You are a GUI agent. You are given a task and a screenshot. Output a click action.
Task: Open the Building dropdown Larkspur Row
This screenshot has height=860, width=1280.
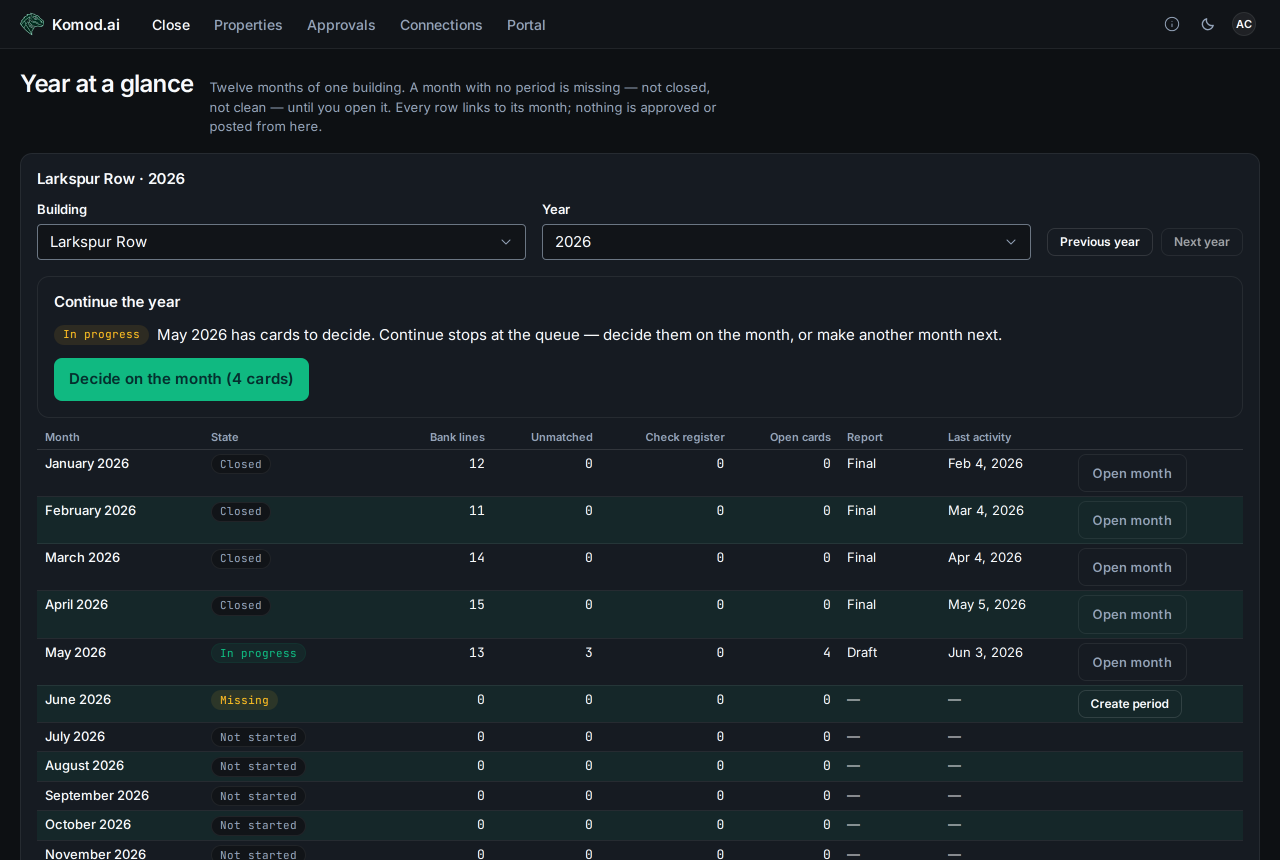281,242
